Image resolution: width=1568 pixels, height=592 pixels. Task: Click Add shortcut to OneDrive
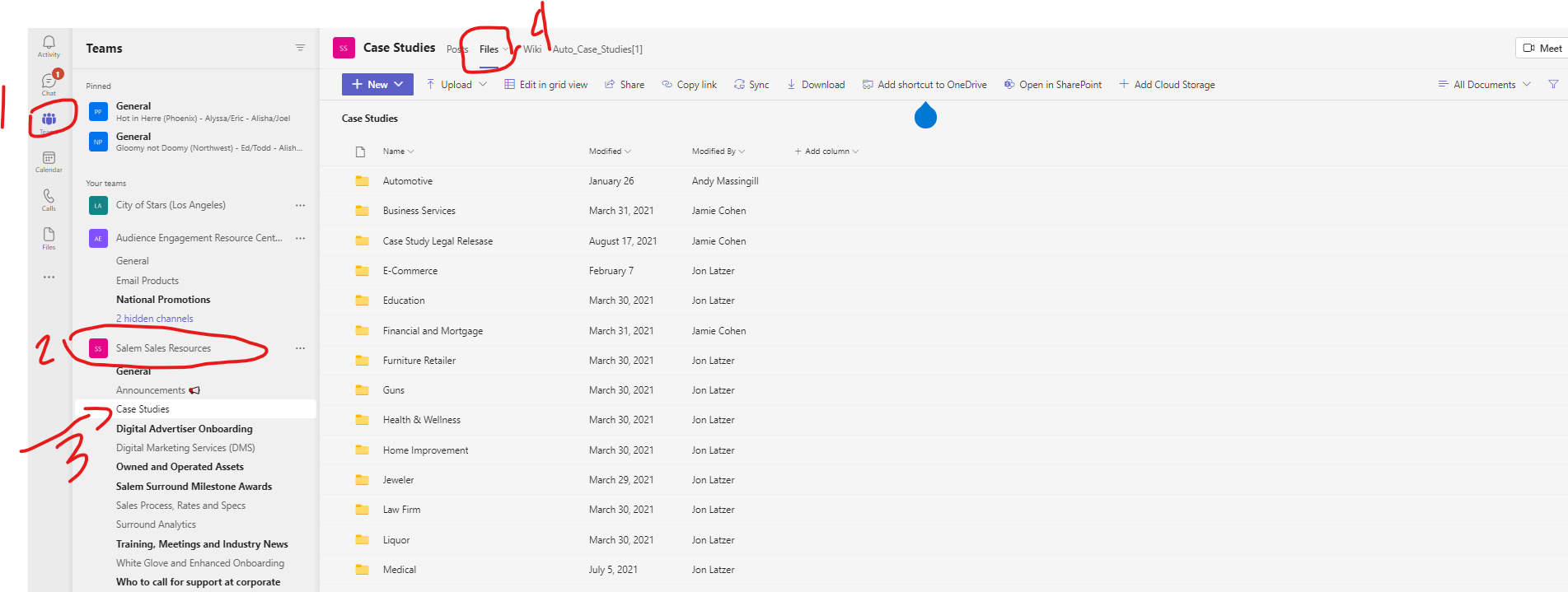coord(924,84)
